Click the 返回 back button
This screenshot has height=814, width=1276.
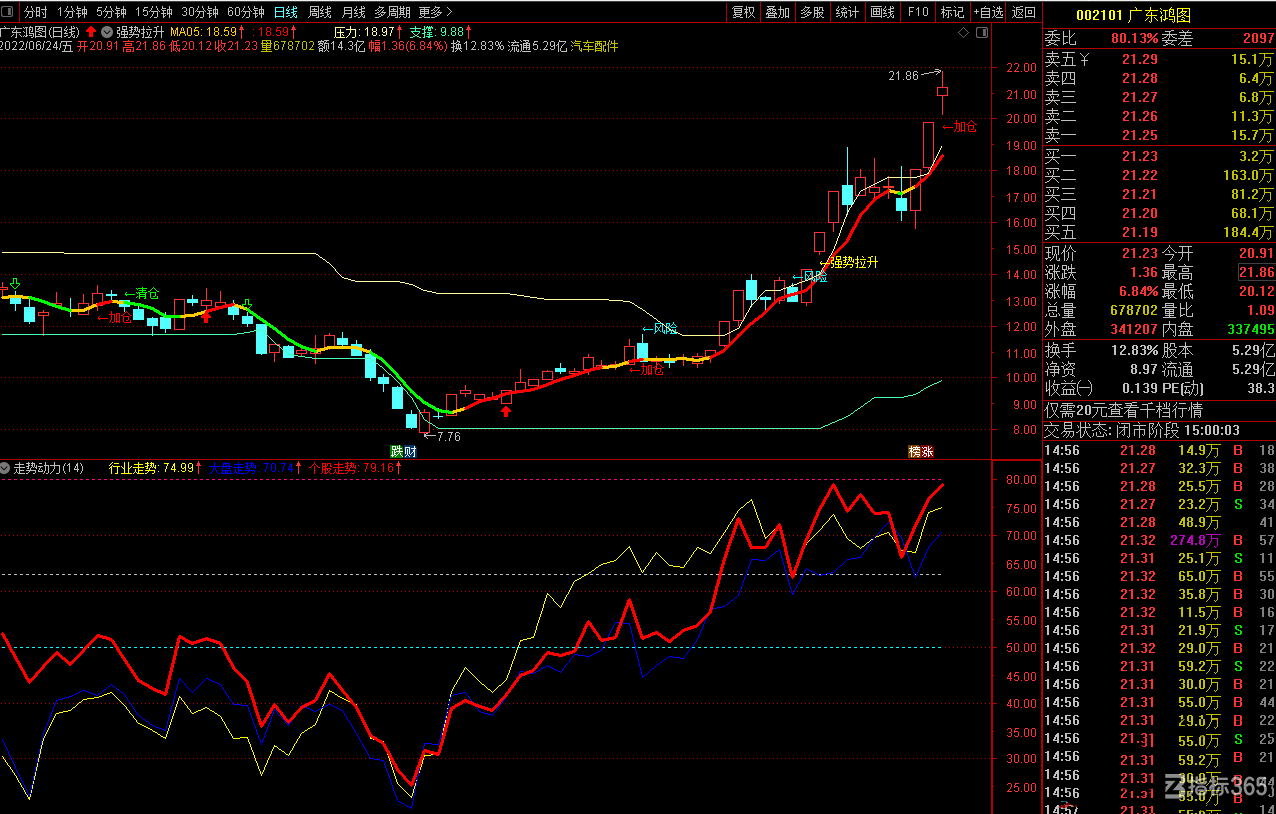click(x=1023, y=12)
